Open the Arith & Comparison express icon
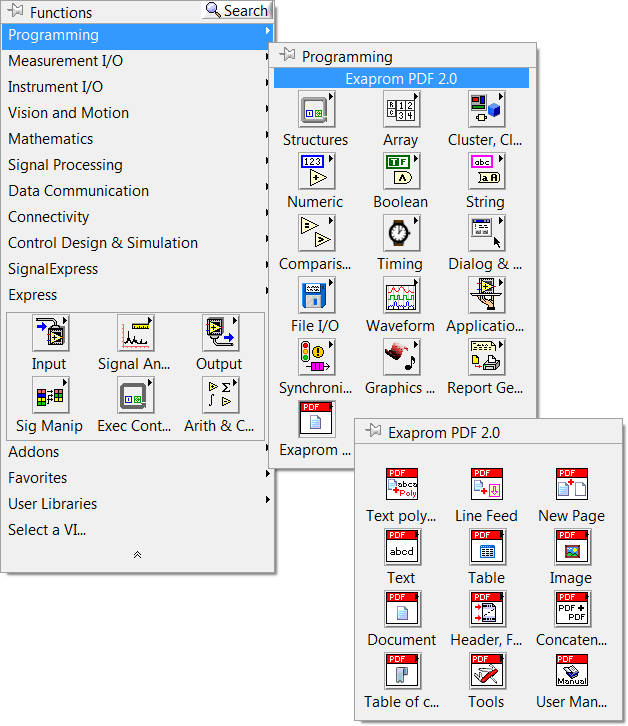The width and height of the screenshot is (628, 726). click(220, 395)
